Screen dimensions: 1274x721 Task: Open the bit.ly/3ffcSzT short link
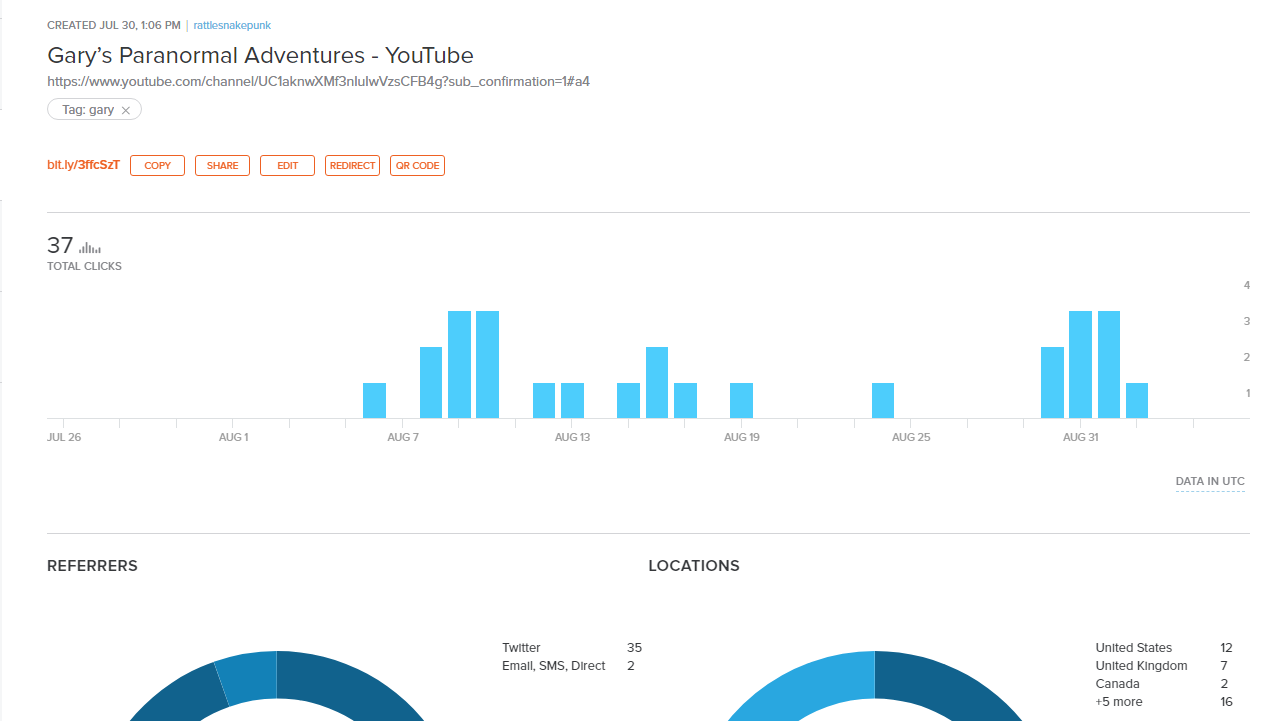[83, 165]
